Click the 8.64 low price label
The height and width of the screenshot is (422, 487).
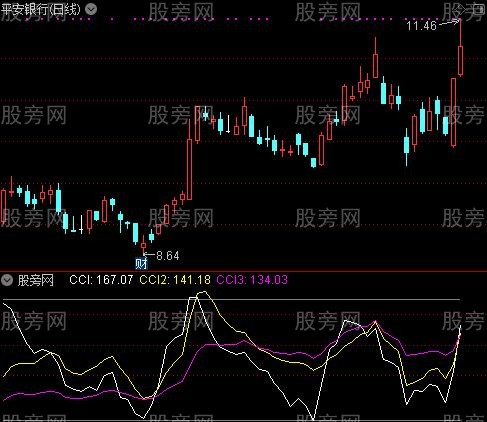pyautogui.click(x=168, y=256)
